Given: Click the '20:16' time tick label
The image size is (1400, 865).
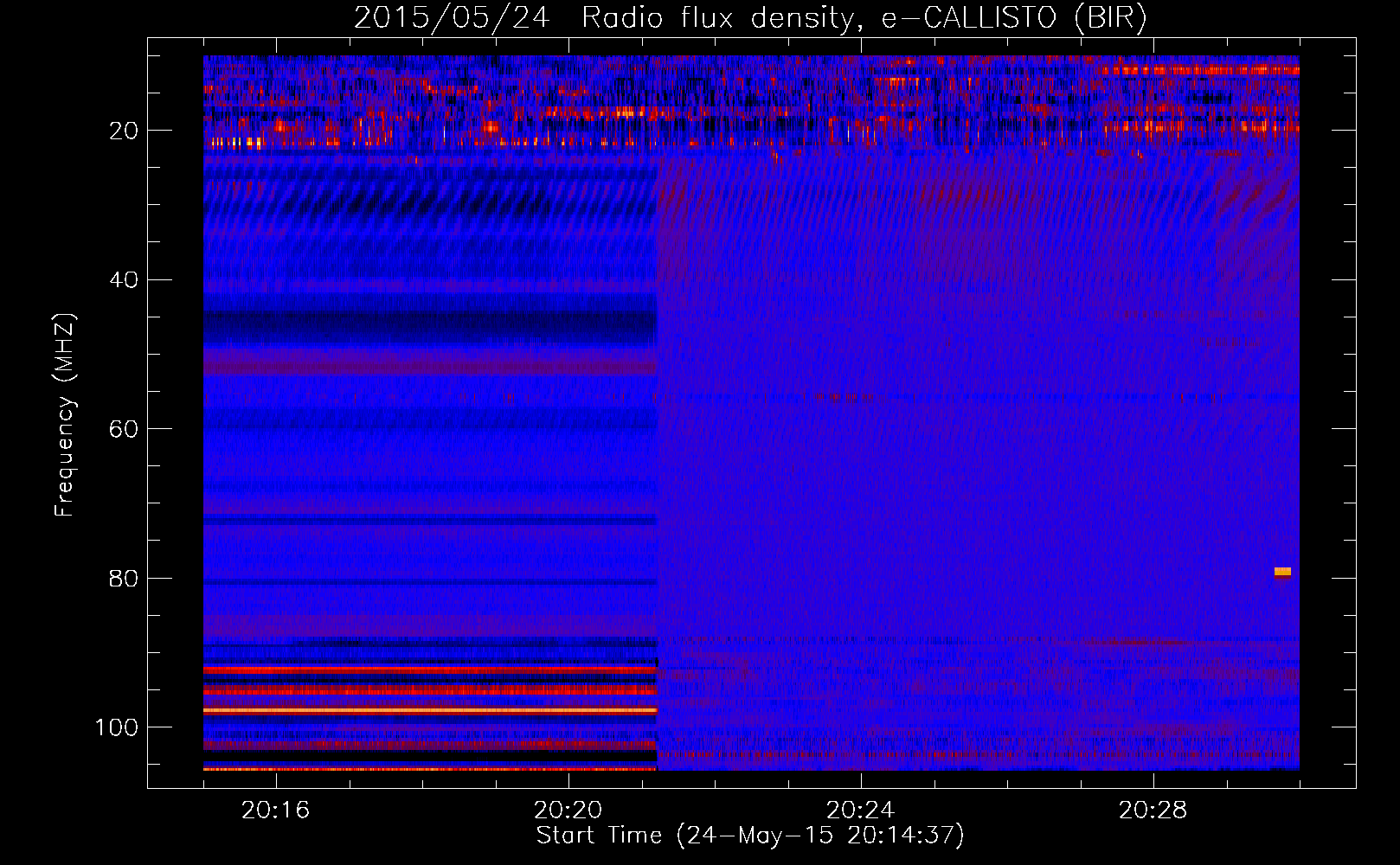Looking at the screenshot, I should 276,811.
